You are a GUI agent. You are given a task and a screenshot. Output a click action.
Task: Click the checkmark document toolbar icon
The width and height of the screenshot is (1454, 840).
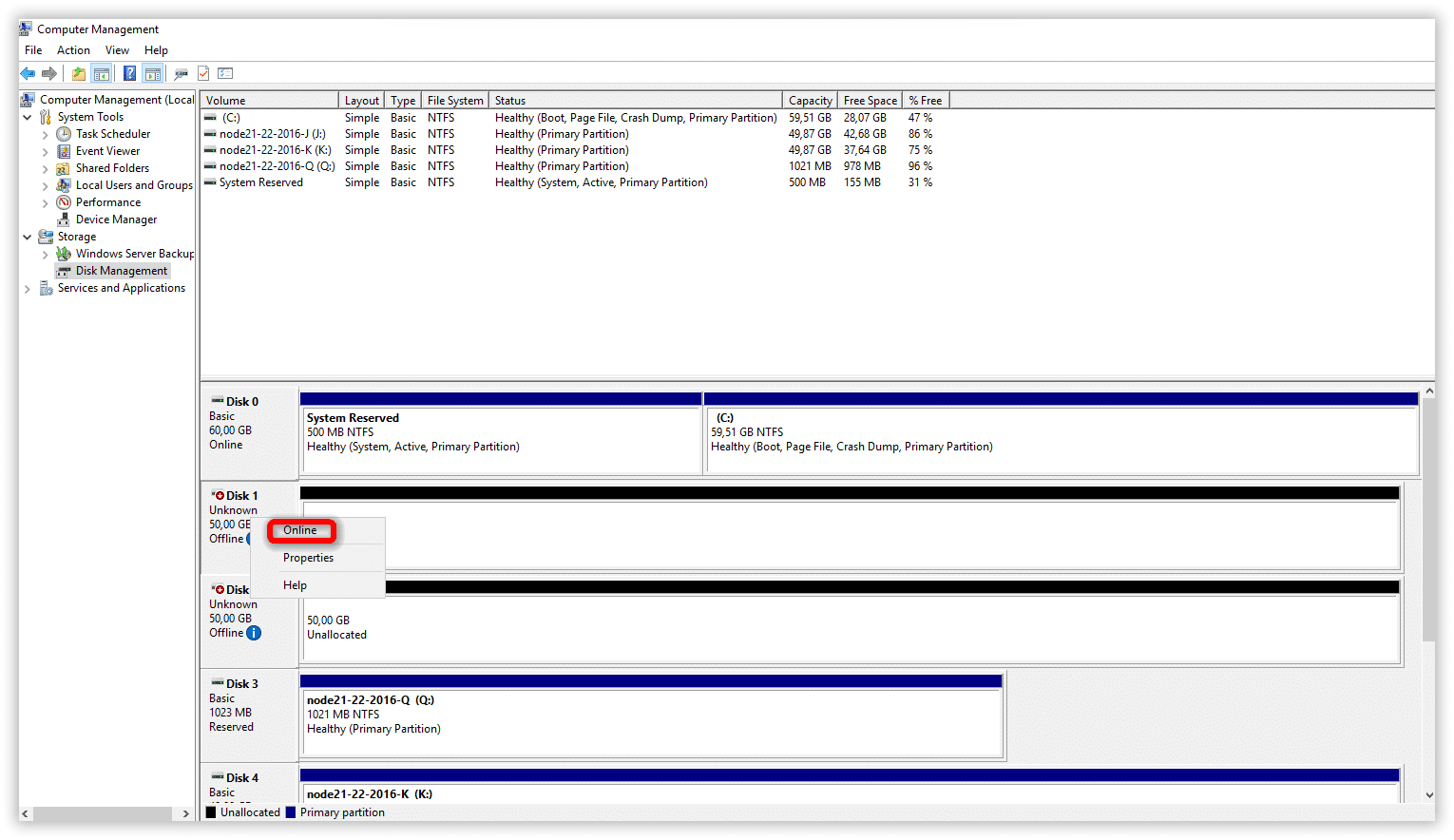tap(203, 74)
